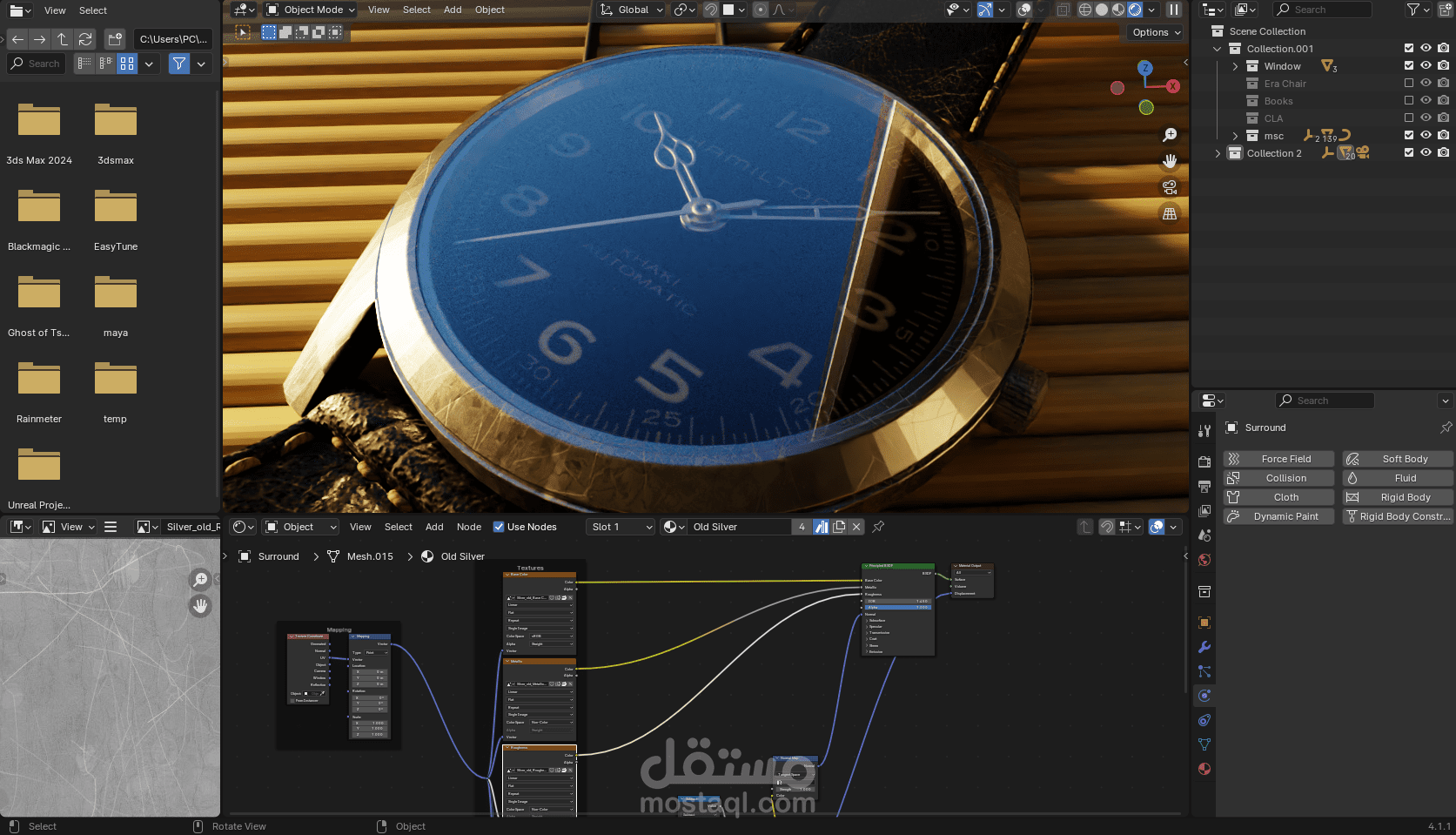This screenshot has height=835, width=1456.
Task: Open the Slot 1 material slot dropdown
Action: (x=621, y=527)
